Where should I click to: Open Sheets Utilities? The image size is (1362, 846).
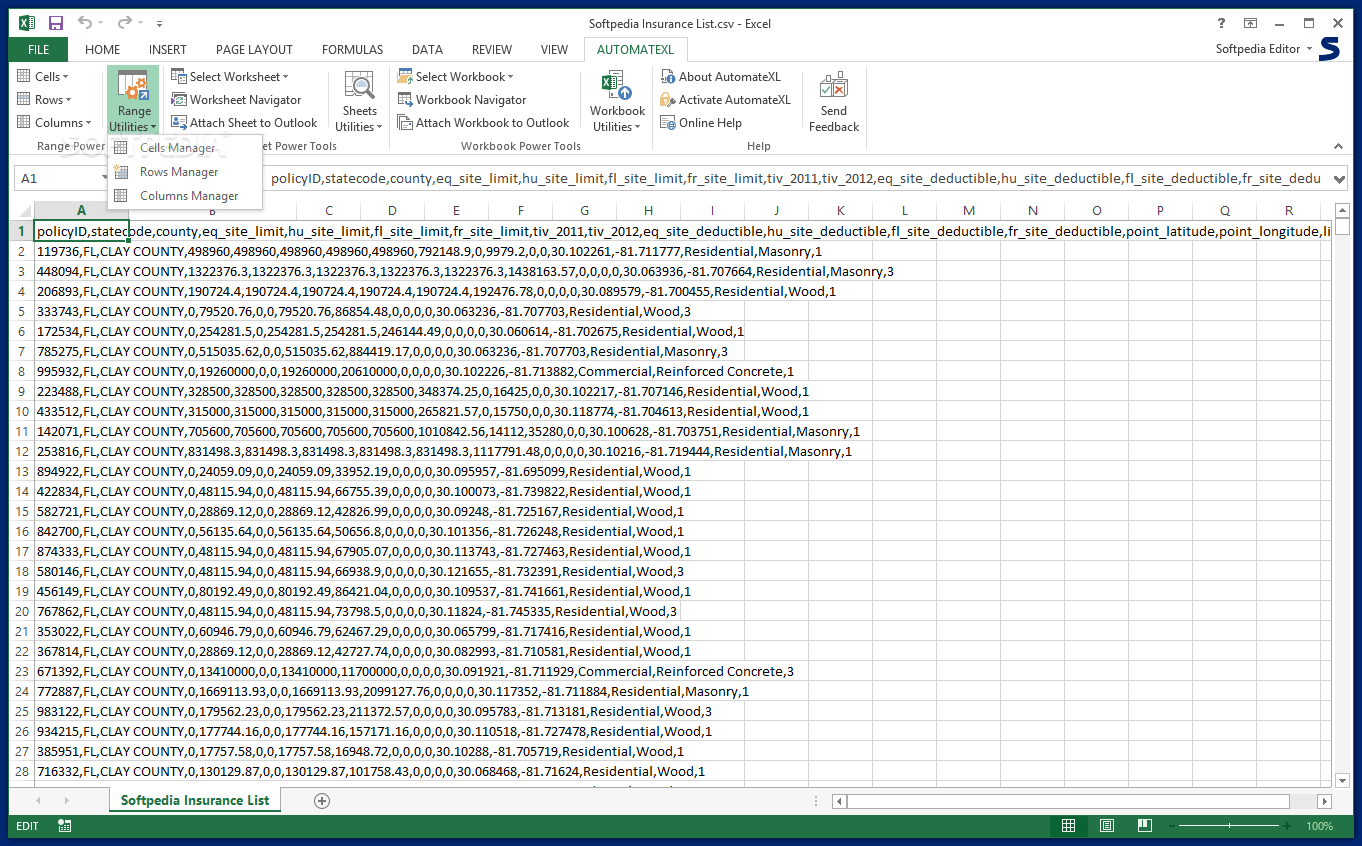[359, 101]
